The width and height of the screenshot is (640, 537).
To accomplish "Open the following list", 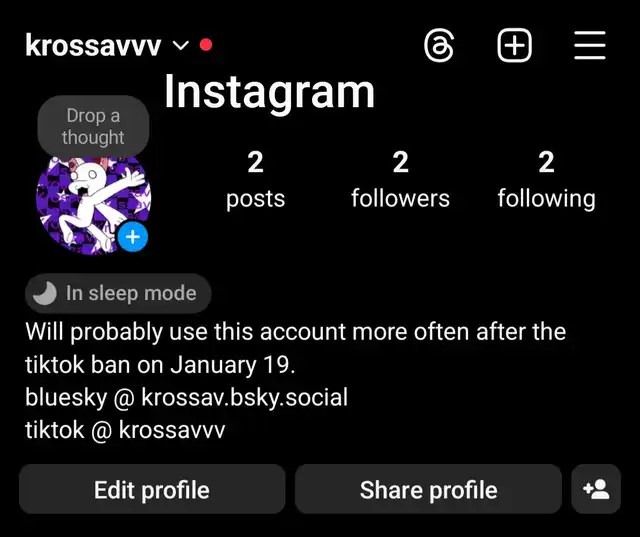I will 546,180.
